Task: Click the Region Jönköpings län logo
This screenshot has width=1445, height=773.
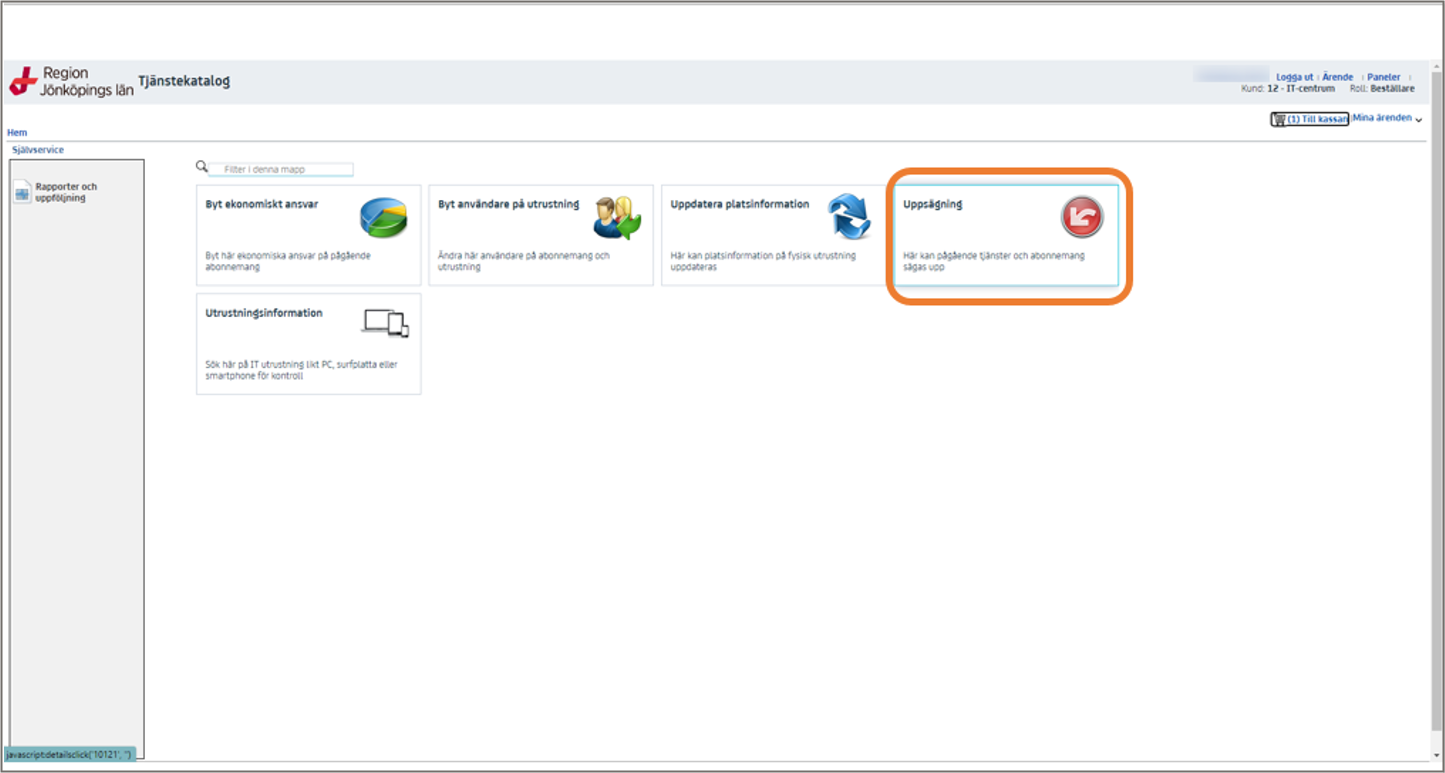Action: (x=71, y=81)
